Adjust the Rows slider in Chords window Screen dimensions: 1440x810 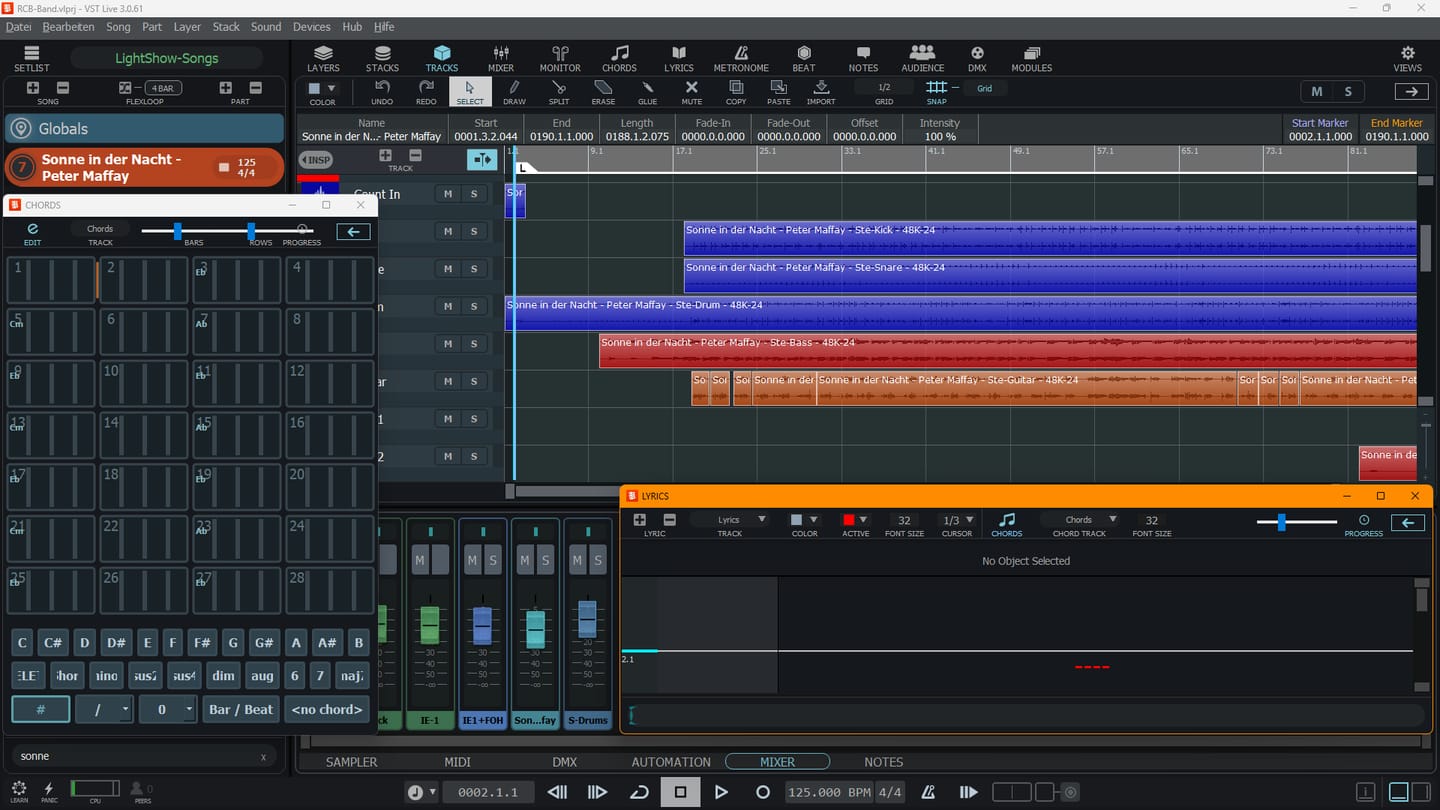pos(251,231)
